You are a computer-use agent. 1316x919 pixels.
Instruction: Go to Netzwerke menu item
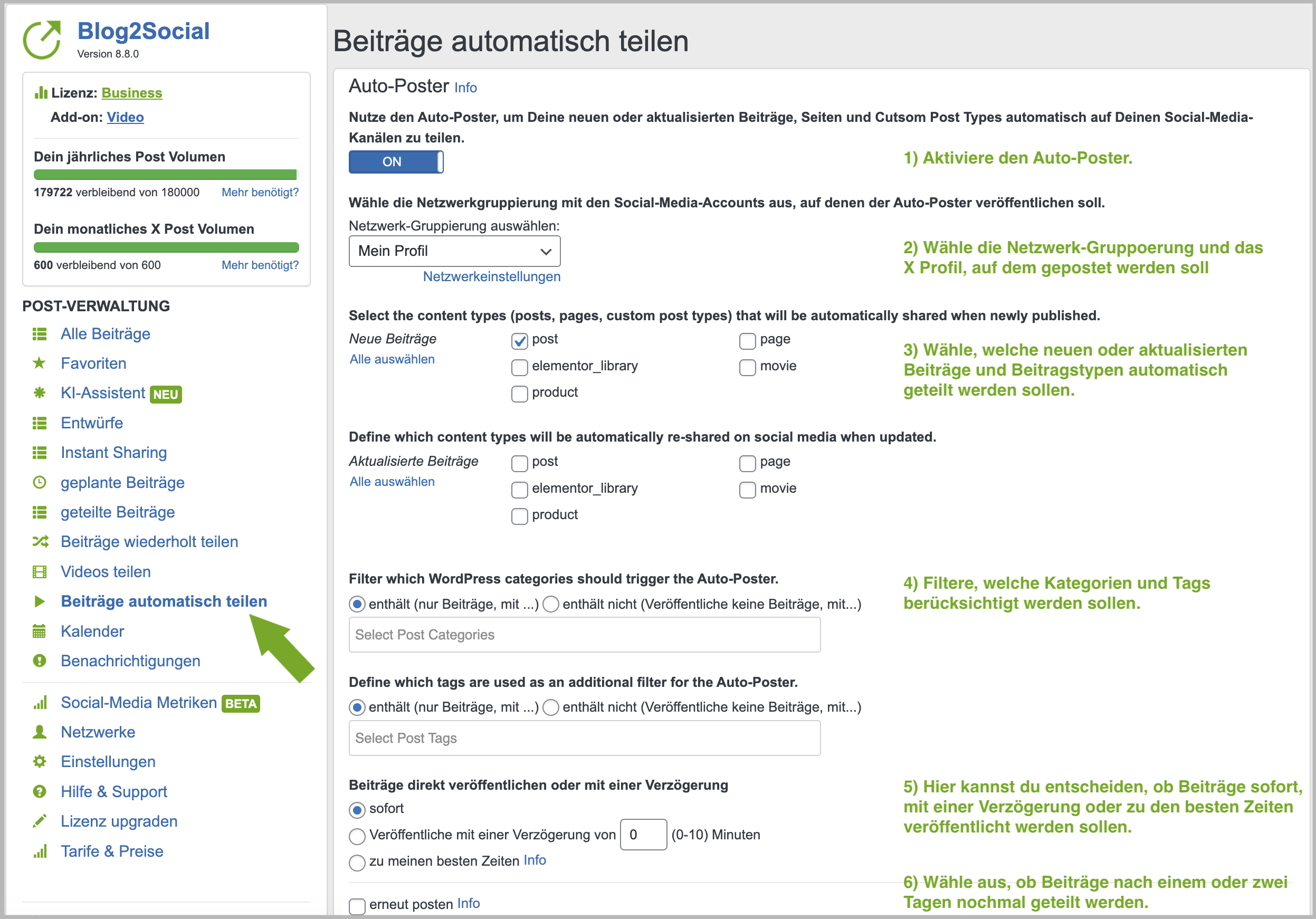(98, 732)
